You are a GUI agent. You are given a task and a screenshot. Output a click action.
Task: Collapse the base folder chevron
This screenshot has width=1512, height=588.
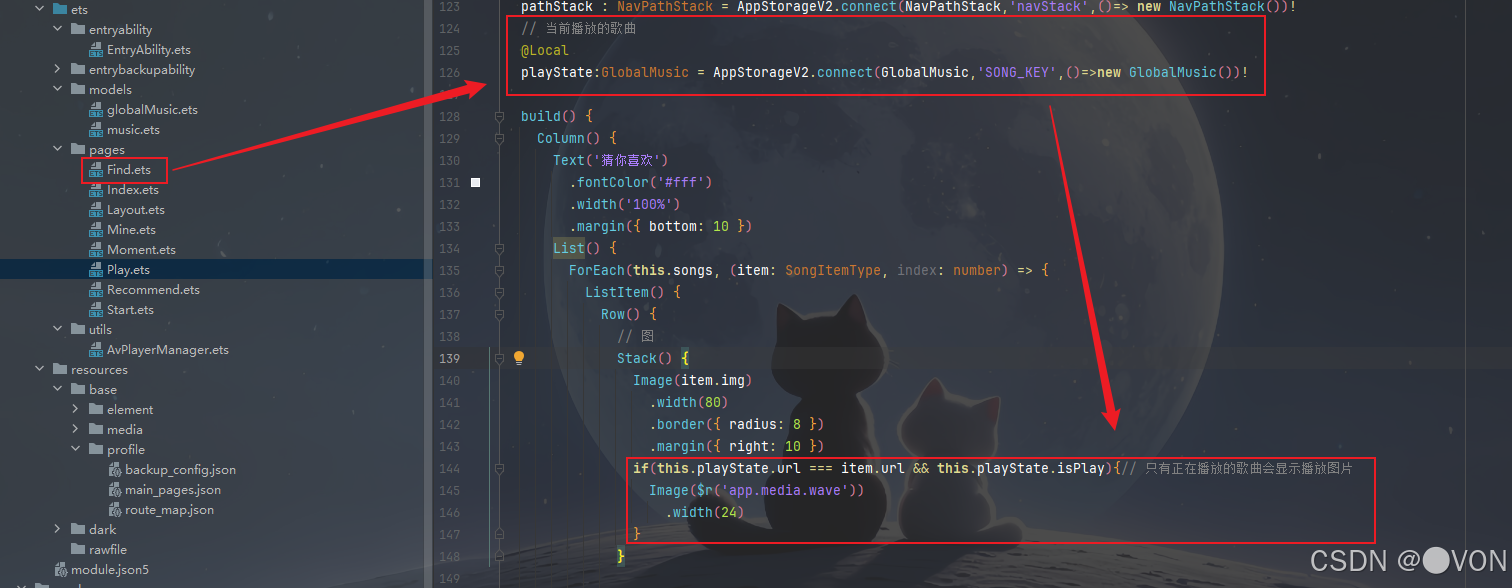click(x=58, y=389)
